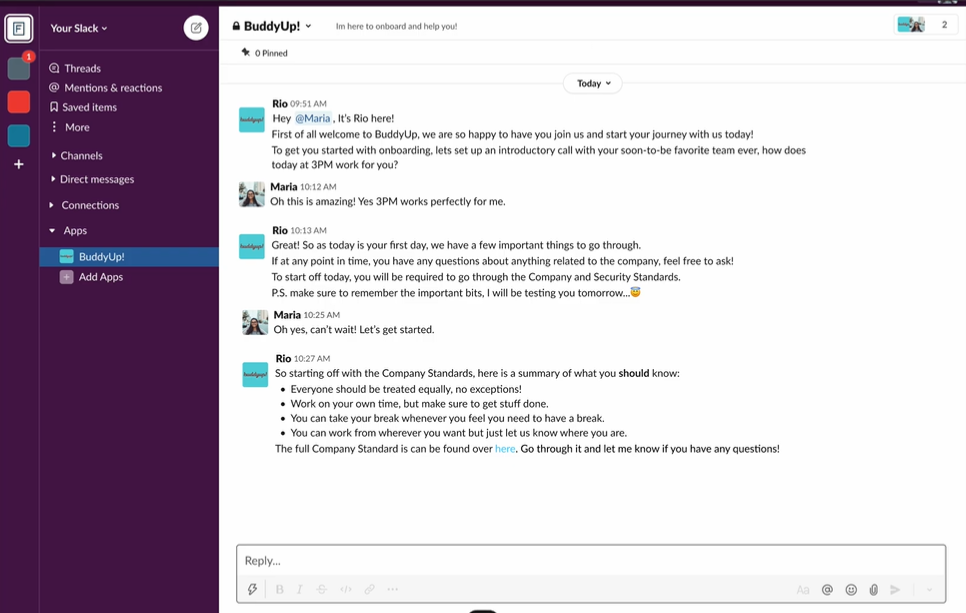This screenshot has height=613, width=966.
Task: Open more formatting options ellipsis
Action: click(x=392, y=590)
